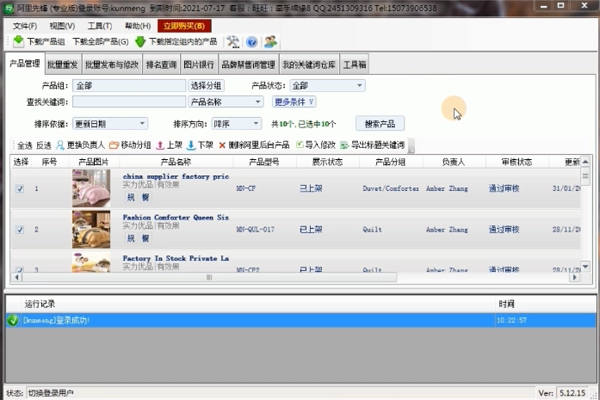
Task: Click the green download icon for 下载产品组
Action: [18, 41]
